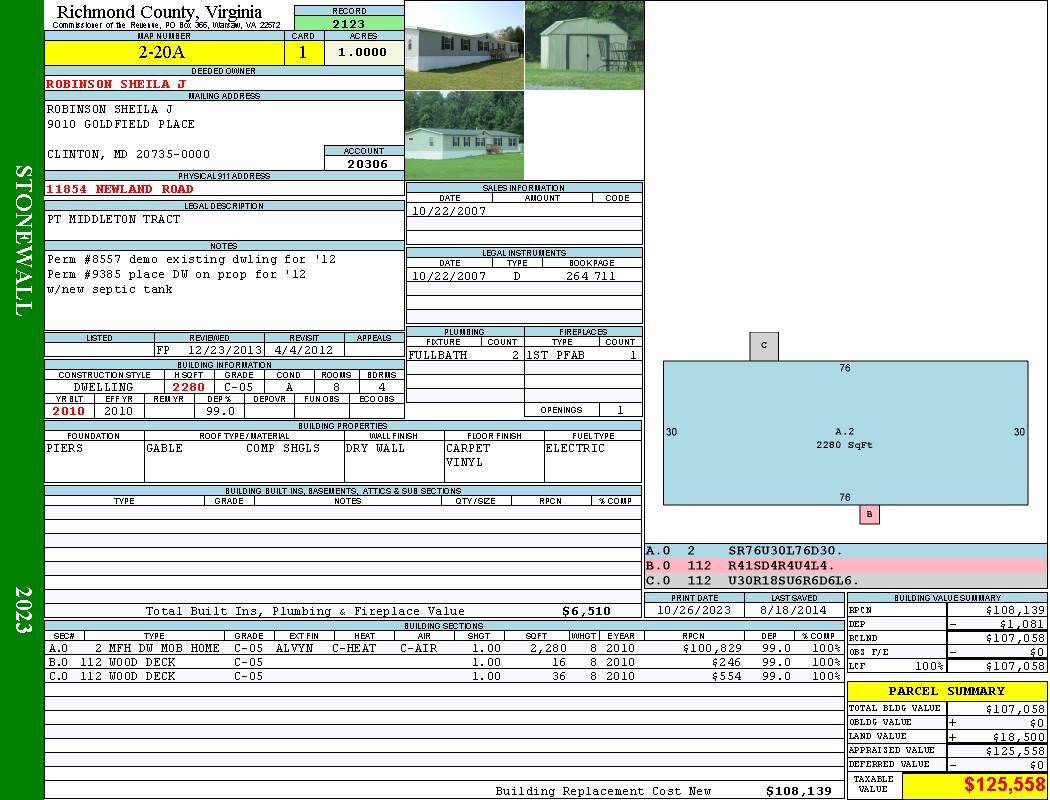Select the gray C section in sketch
The image size is (1050, 800).
coord(764,346)
